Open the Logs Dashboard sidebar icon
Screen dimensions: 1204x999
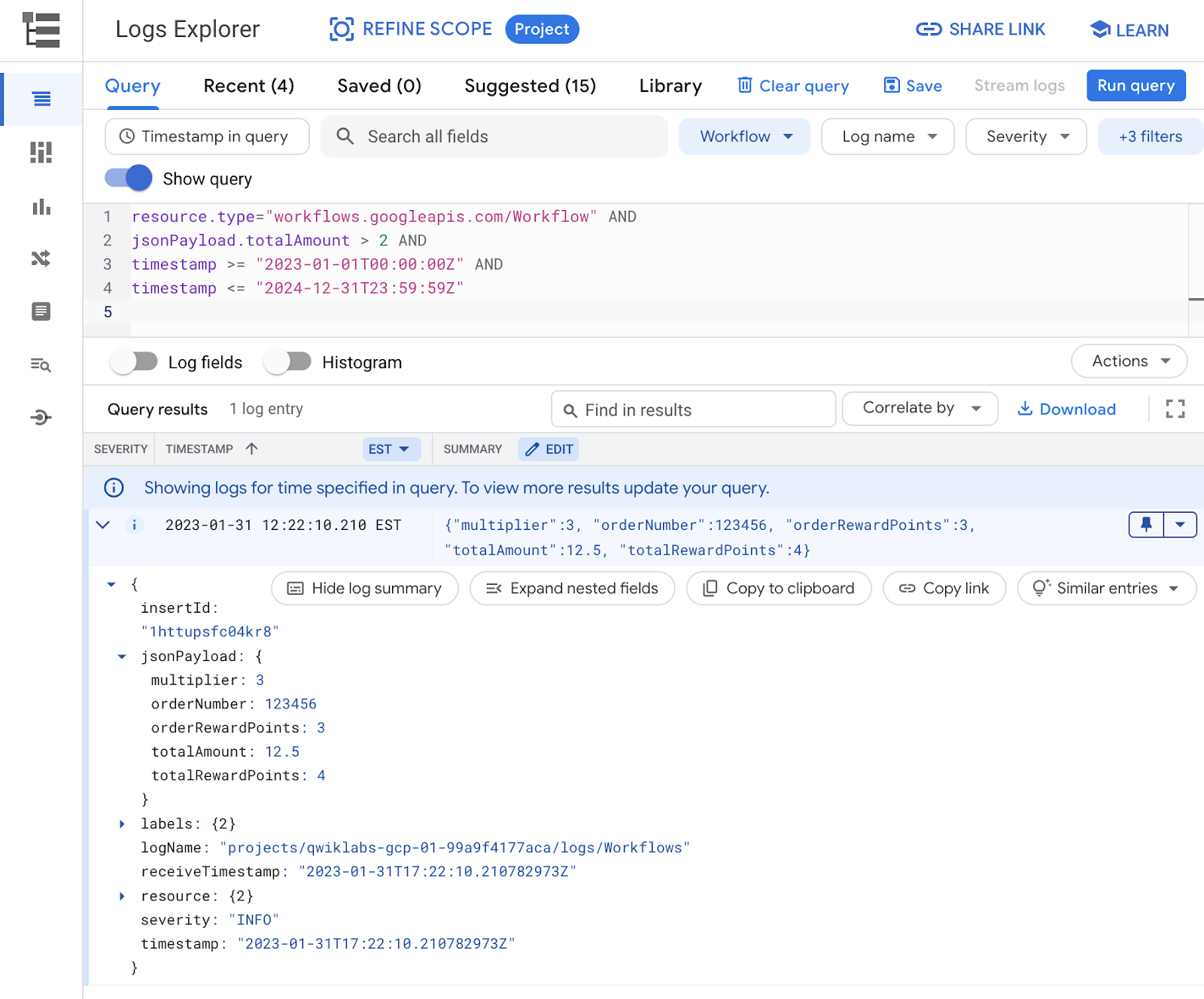[41, 152]
